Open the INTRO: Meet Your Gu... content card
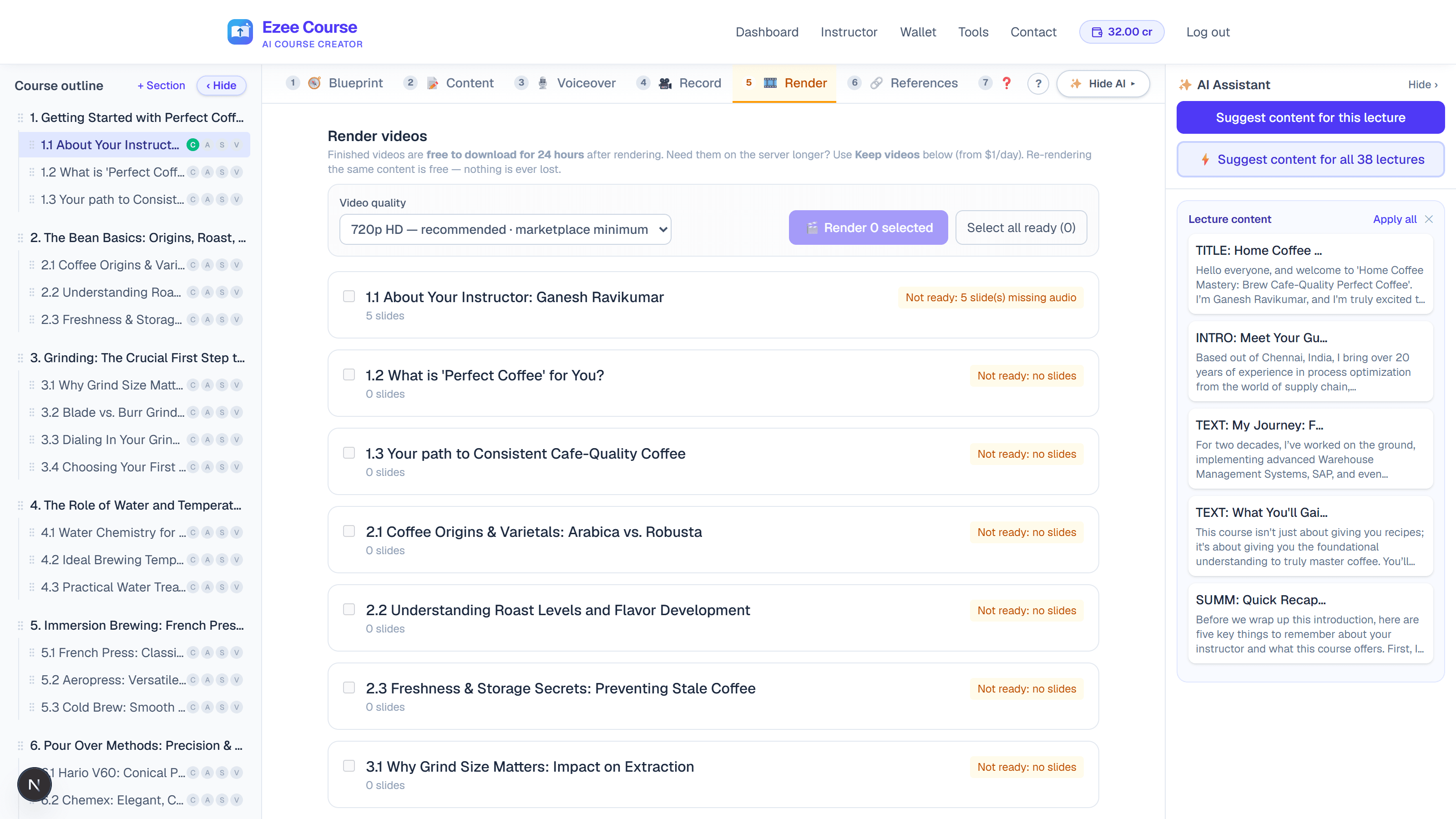The image size is (1456, 819). [x=1310, y=362]
